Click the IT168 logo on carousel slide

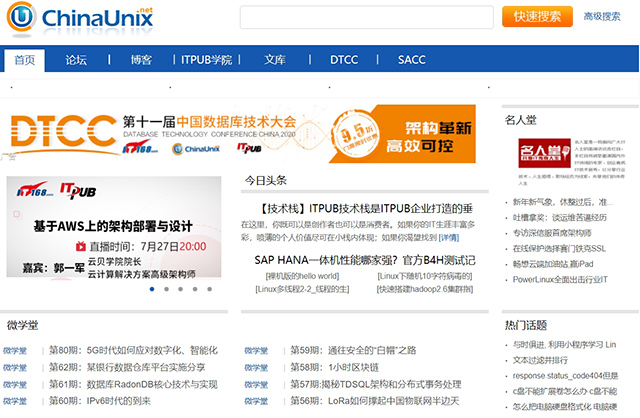point(35,190)
